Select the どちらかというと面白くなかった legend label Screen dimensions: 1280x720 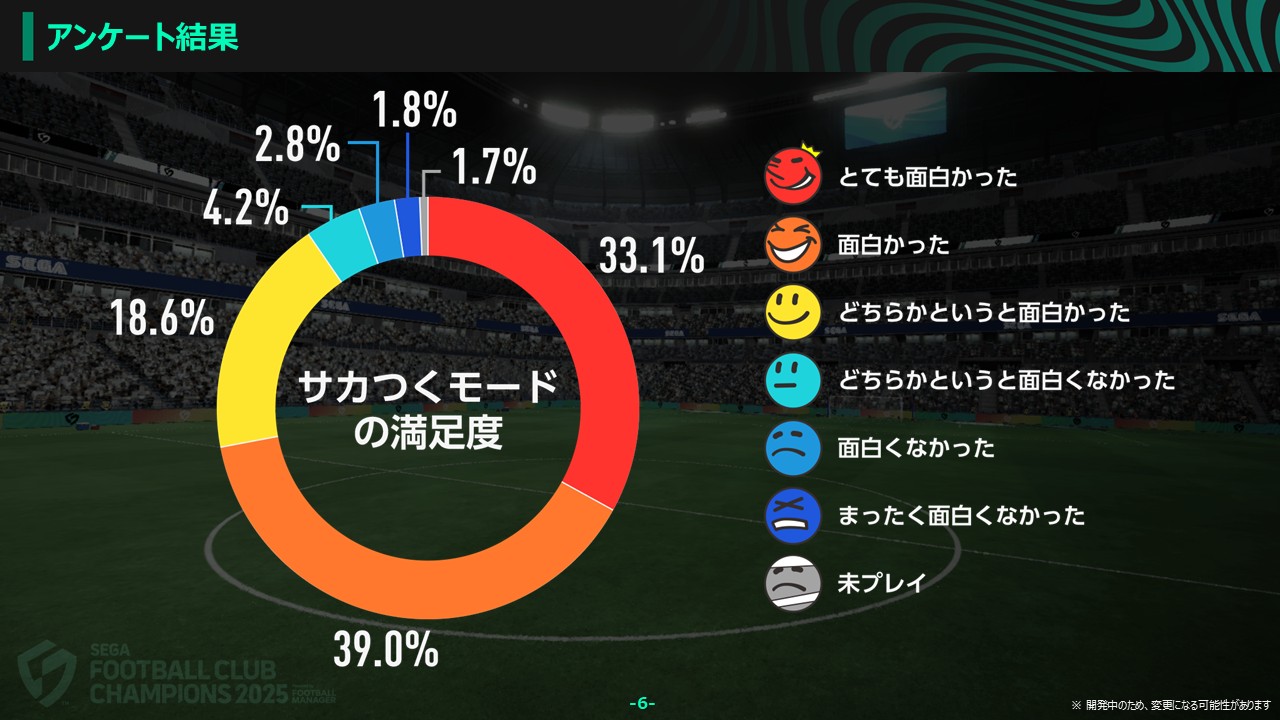point(1006,380)
